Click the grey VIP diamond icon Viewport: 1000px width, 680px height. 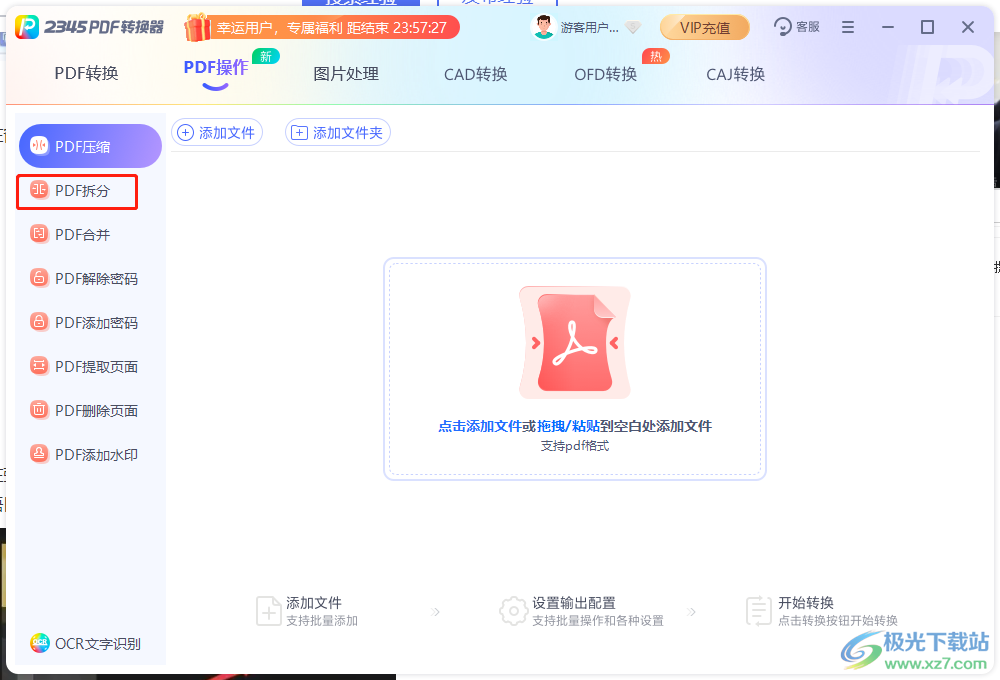coord(633,27)
